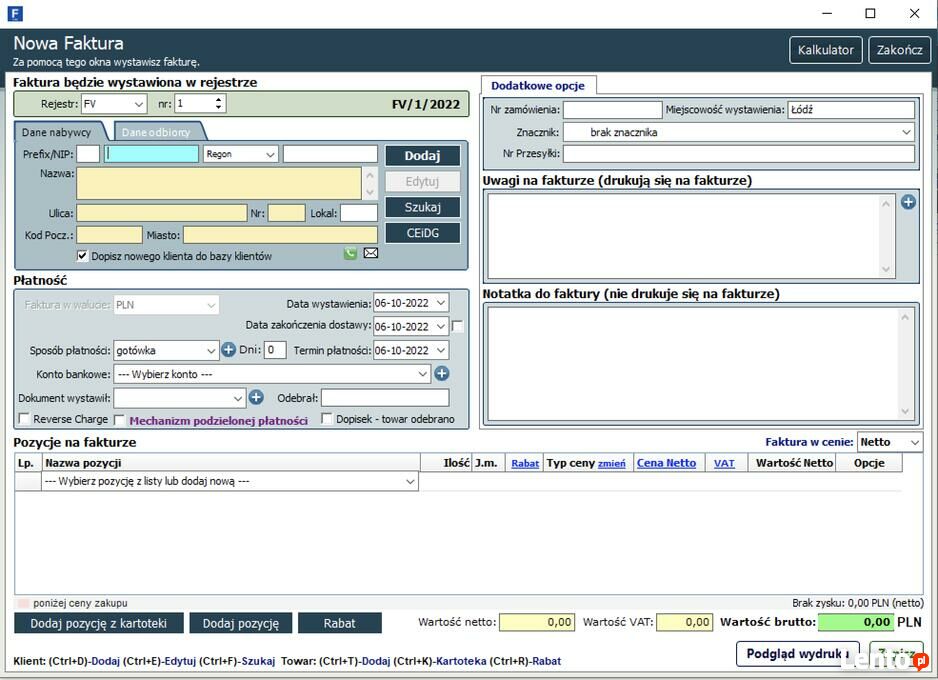Switch to the Dane nabywcy tab
Viewport: 938px width, 680px height.
[57, 132]
